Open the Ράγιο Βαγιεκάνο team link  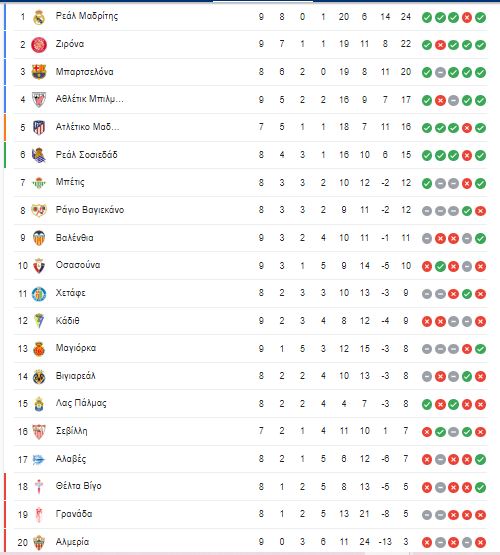click(90, 210)
